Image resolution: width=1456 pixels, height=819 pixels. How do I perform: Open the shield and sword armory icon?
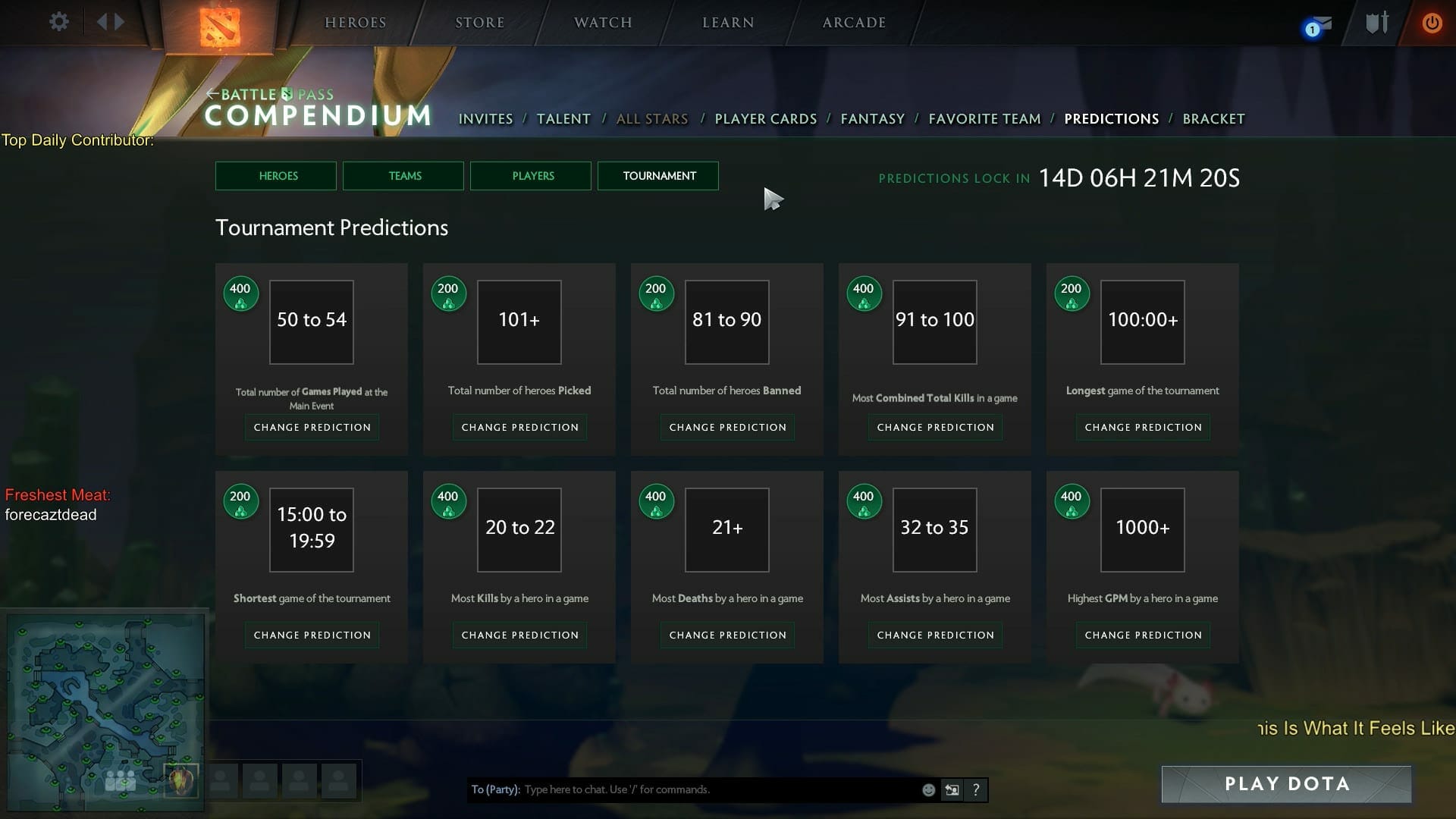point(1376,23)
